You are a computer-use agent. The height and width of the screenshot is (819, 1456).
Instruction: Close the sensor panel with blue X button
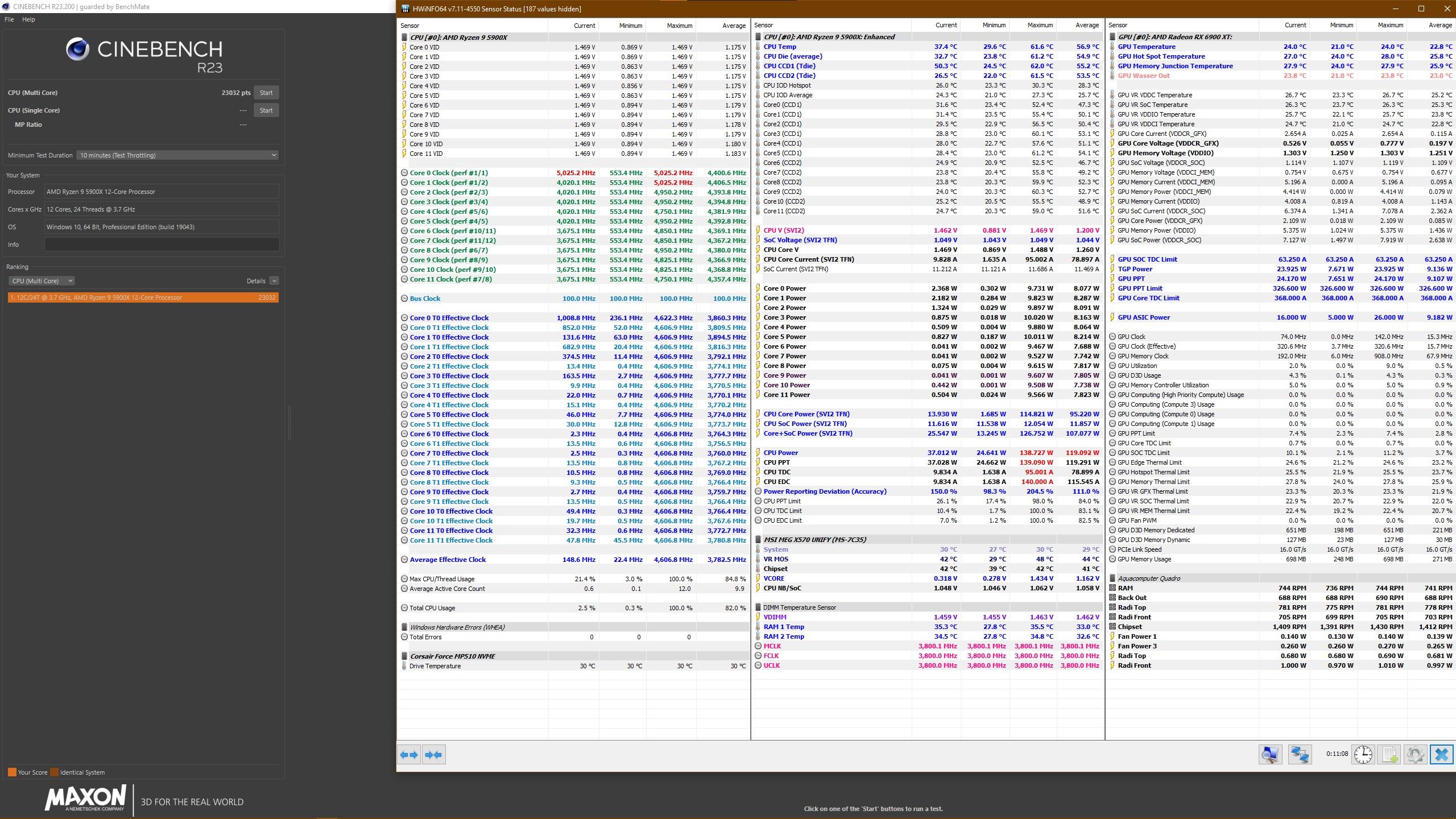[x=1441, y=755]
